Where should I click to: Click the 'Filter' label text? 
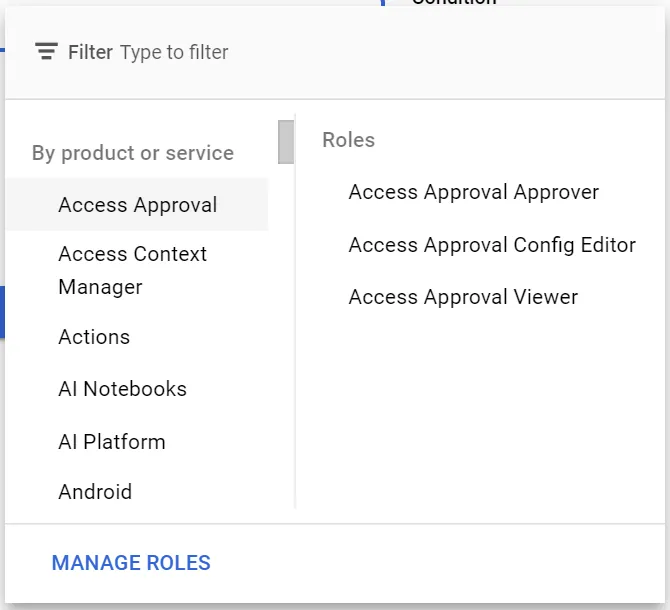[90, 52]
